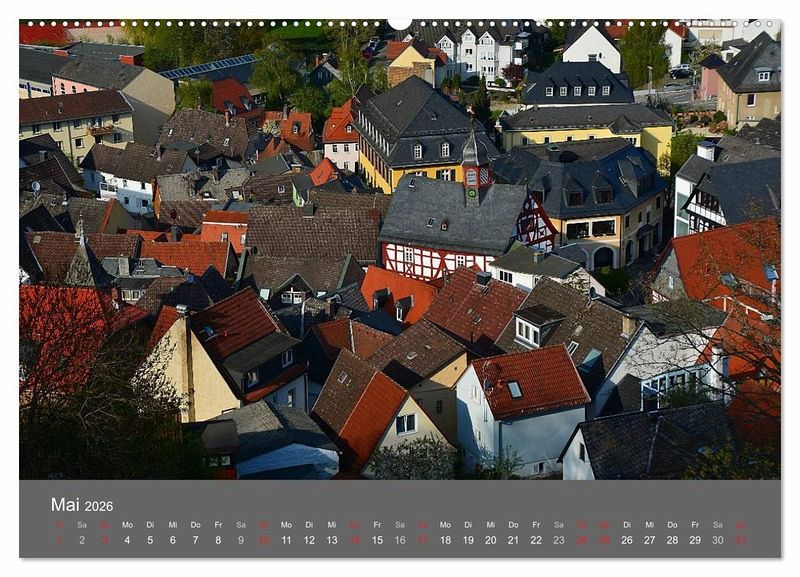Screen dimensions: 800x577
Task: Select date 2 in the calendar strip
Action: 82,540
